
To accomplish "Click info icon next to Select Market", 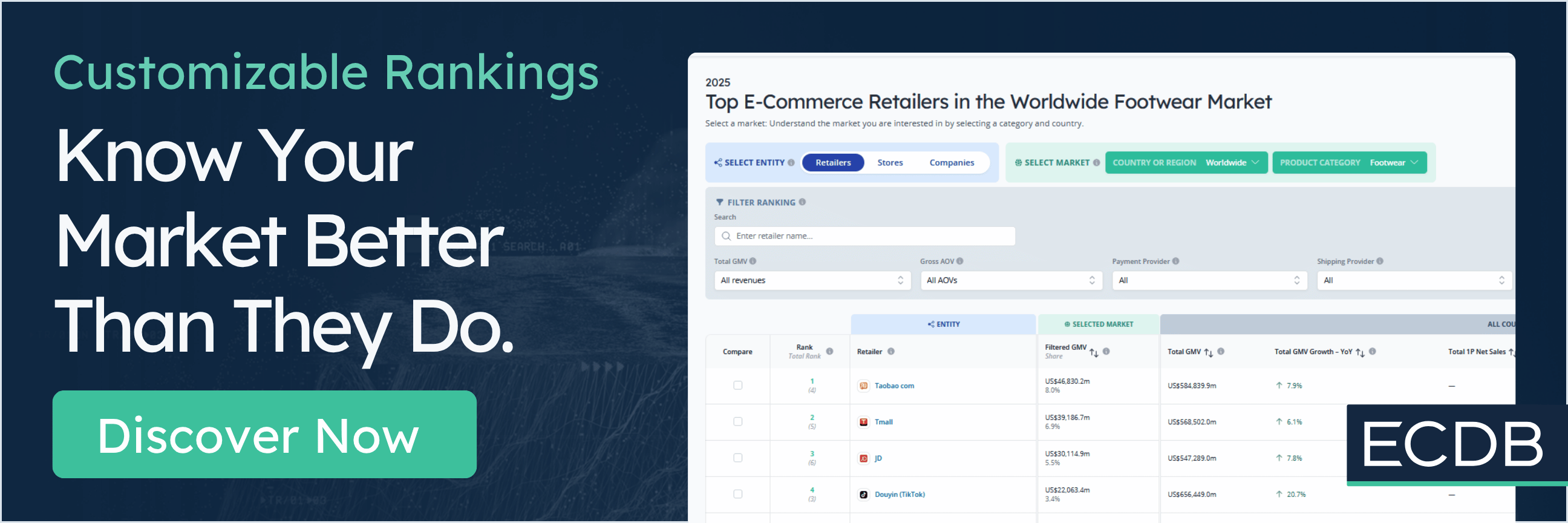I will click(x=1096, y=163).
